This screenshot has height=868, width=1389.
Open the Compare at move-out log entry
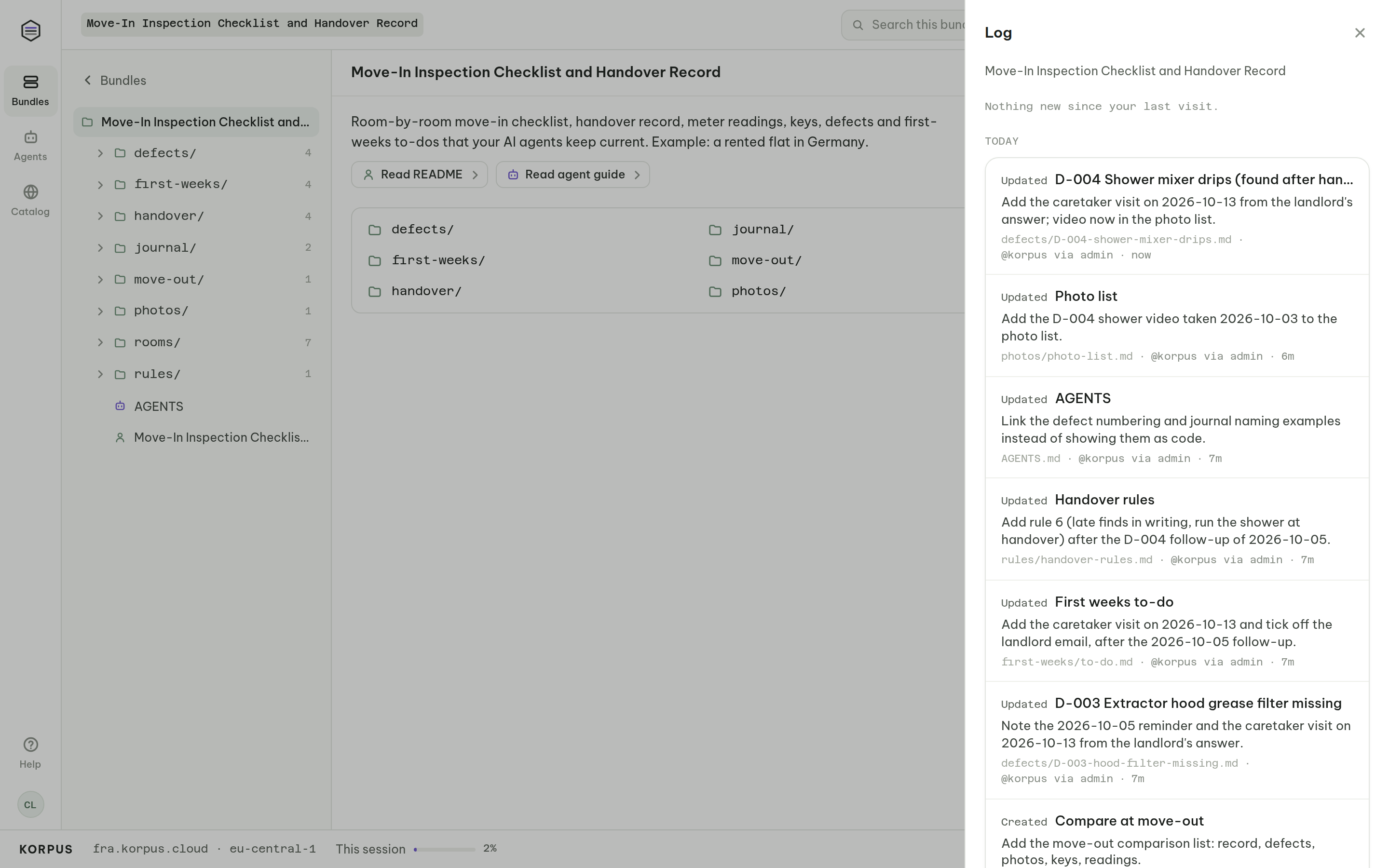click(x=1177, y=834)
